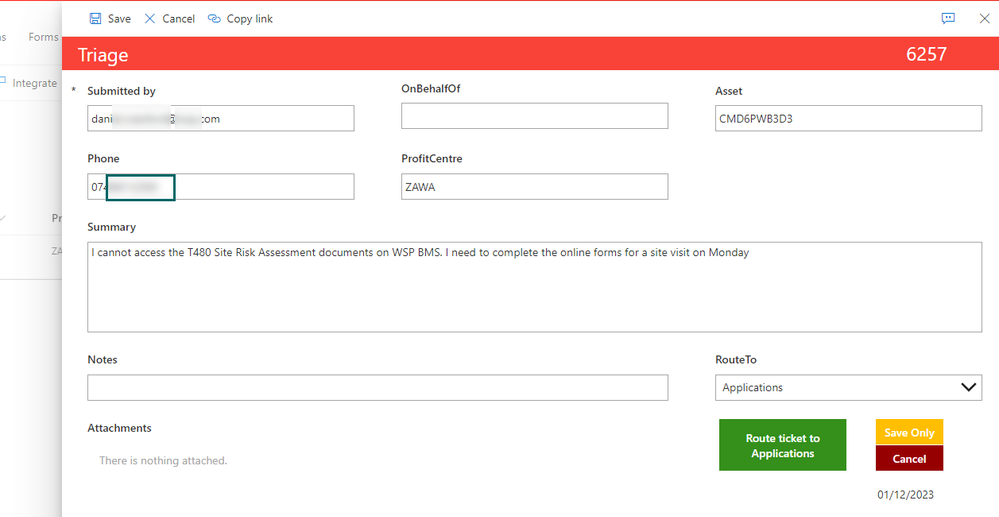Screen dimensions: 999x517
Task: Open the Forms tab behind the panel
Action: [x=43, y=37]
